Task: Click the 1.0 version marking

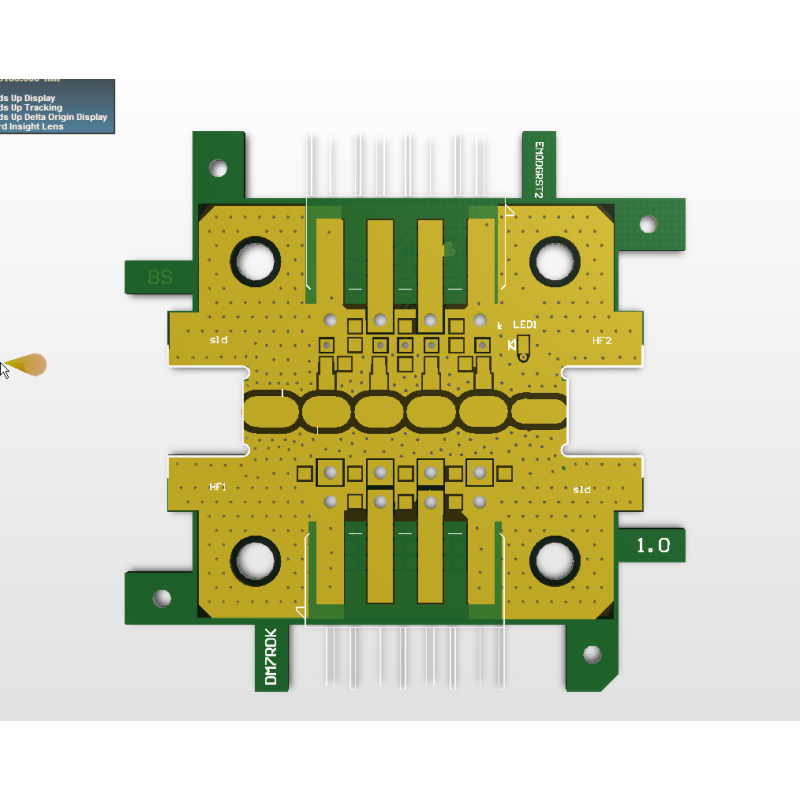Action: pyautogui.click(x=653, y=546)
